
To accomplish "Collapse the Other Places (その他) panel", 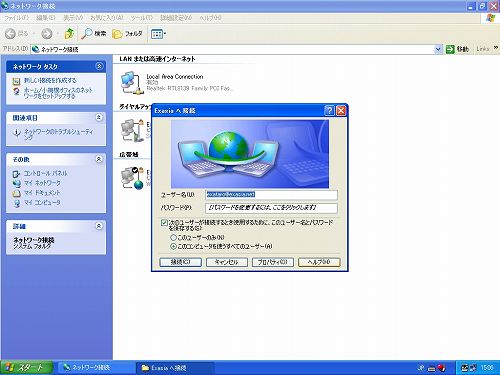I will (99, 159).
